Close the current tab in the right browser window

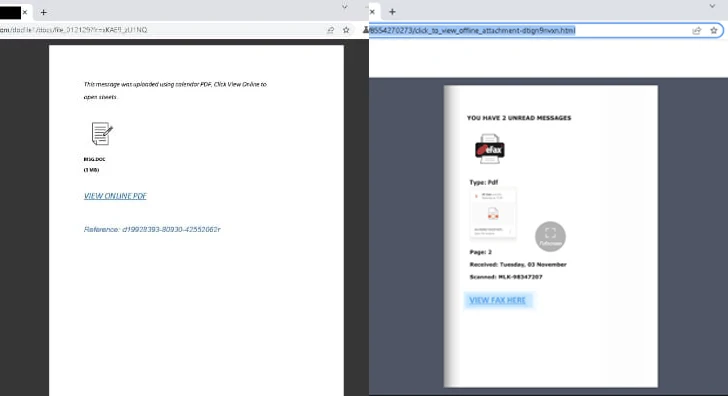(x=372, y=12)
